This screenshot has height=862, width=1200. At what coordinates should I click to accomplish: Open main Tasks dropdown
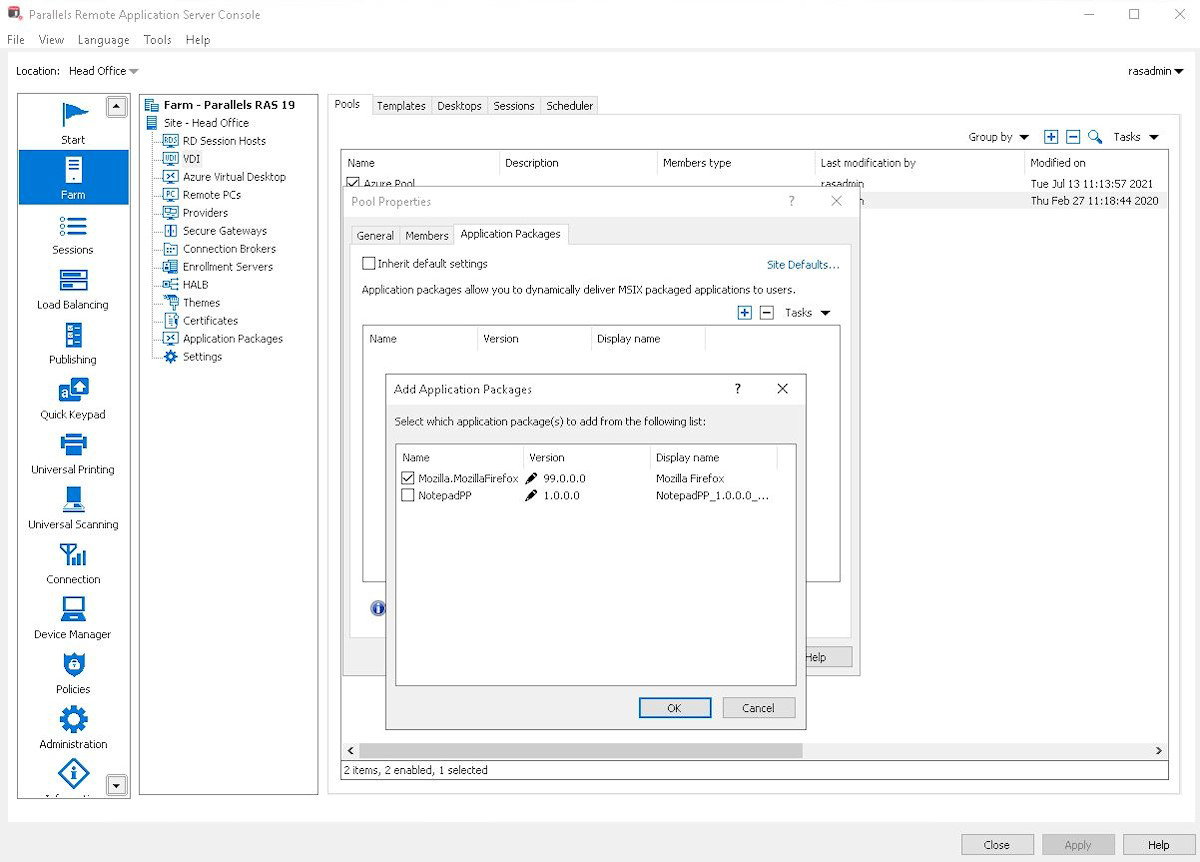tap(1136, 137)
